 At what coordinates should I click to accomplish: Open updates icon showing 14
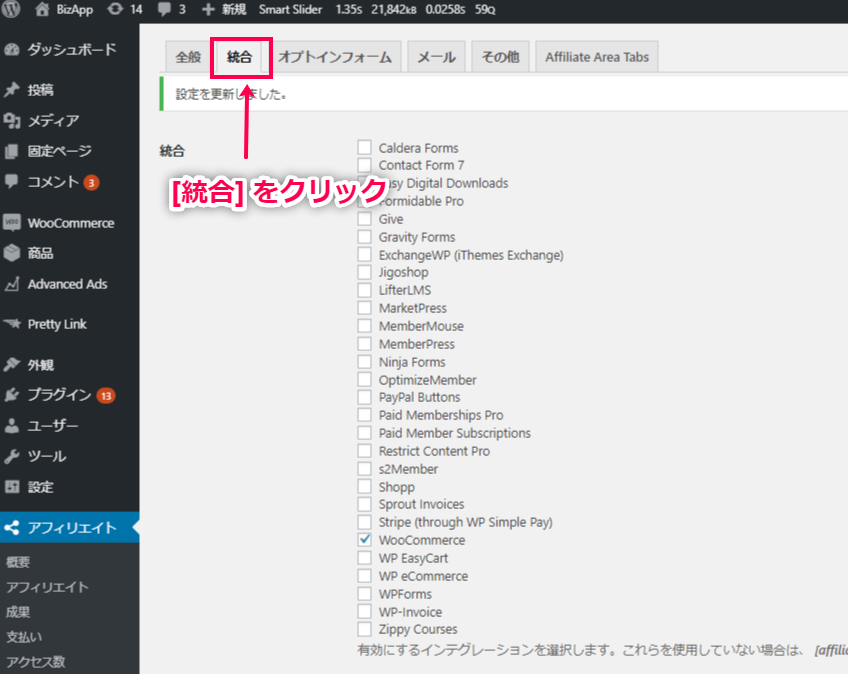[115, 9]
